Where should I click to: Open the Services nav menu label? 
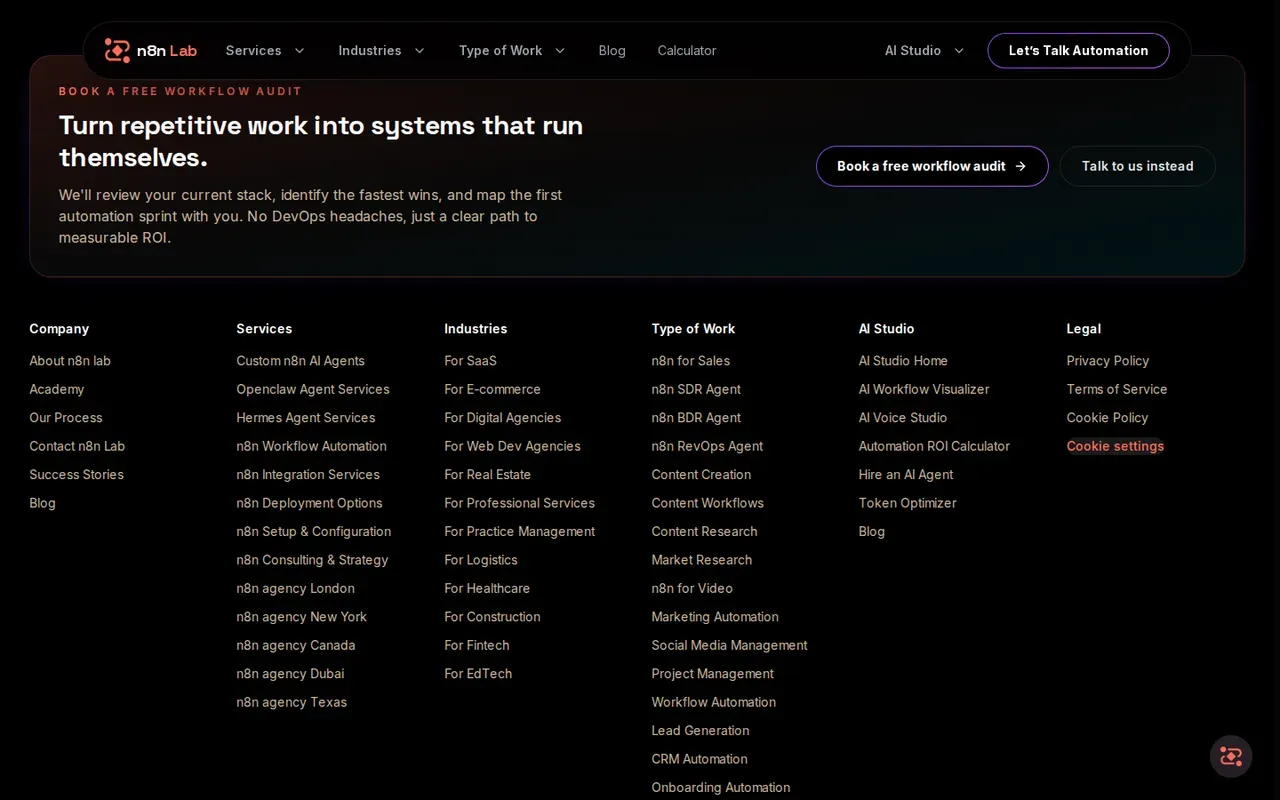click(x=253, y=51)
